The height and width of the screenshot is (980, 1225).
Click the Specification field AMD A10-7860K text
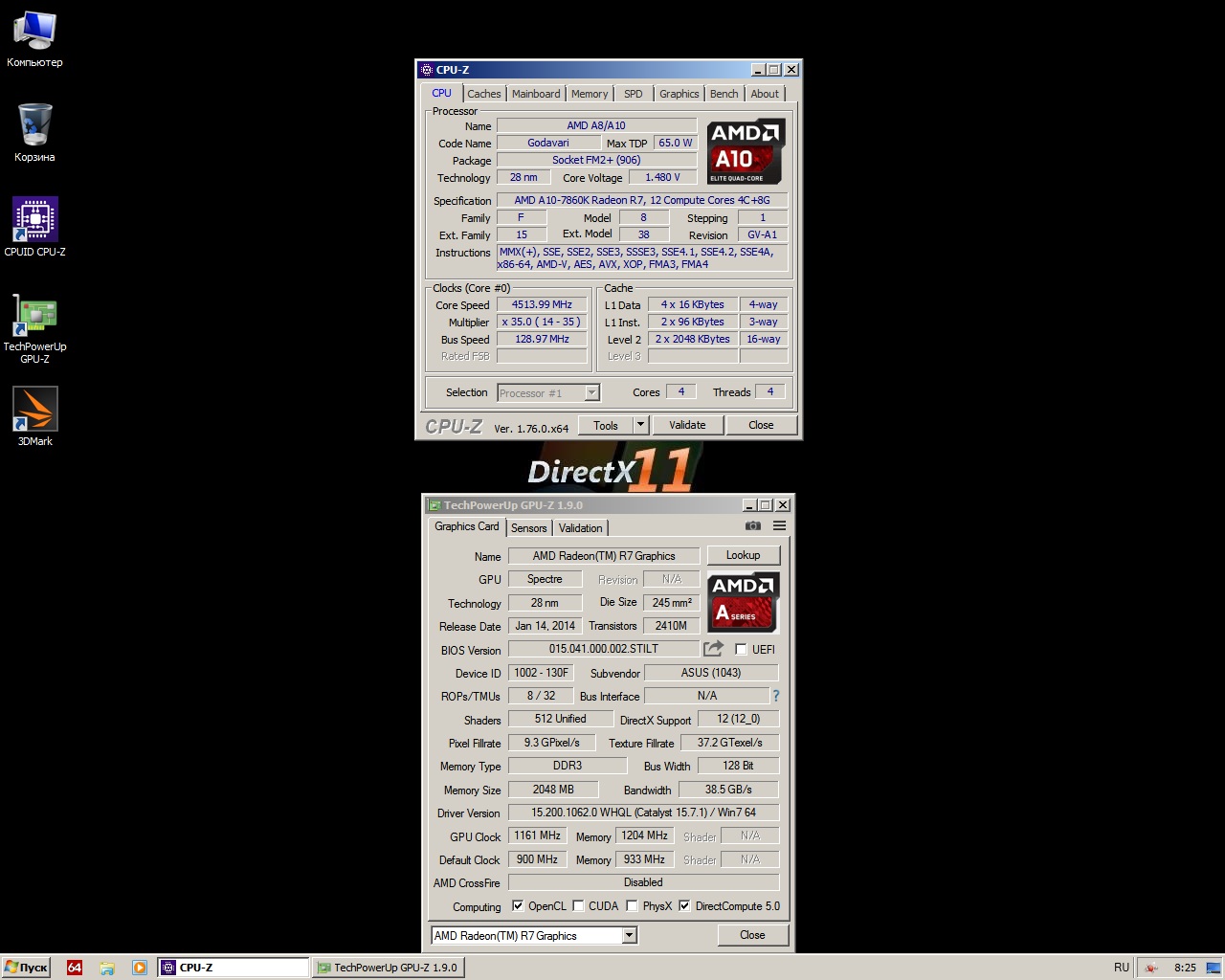(642, 200)
